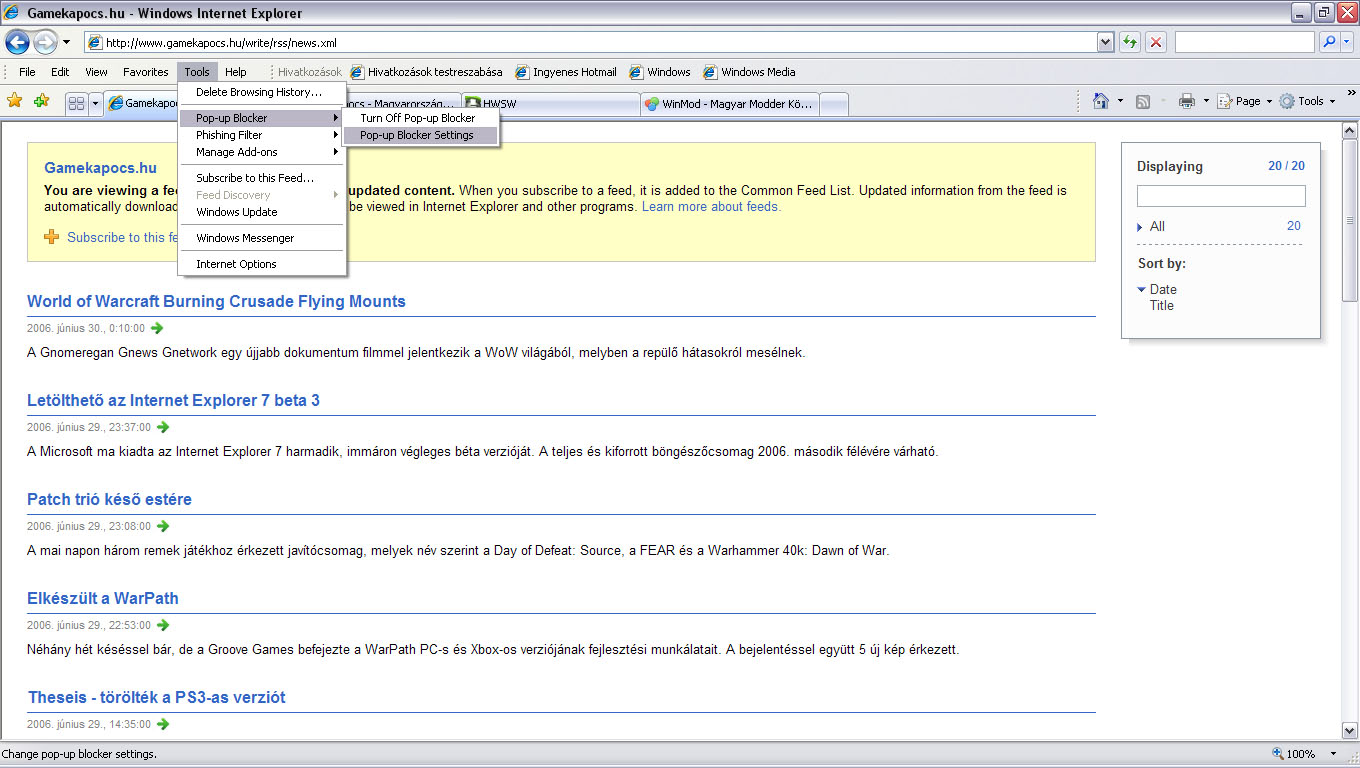The image size is (1360, 768).
Task: Click the red X Stop button
Action: [1156, 42]
